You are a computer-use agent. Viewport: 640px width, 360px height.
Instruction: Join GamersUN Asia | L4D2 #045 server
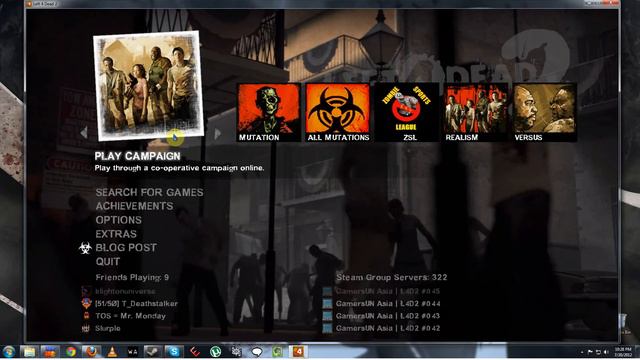click(387, 291)
